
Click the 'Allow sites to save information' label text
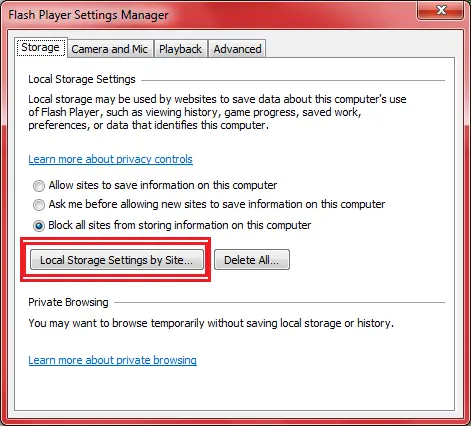click(163, 185)
